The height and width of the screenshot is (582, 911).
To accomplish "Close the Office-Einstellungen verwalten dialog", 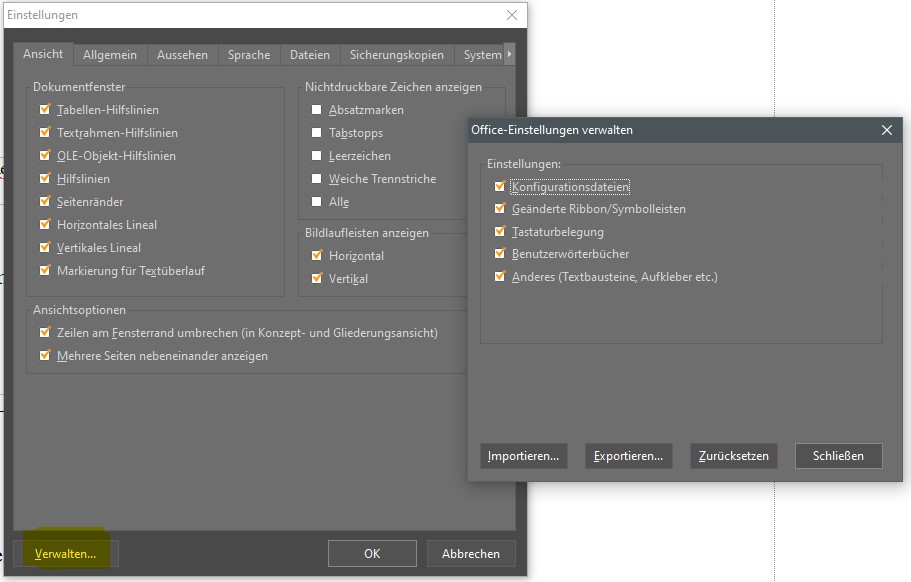I will (887, 130).
